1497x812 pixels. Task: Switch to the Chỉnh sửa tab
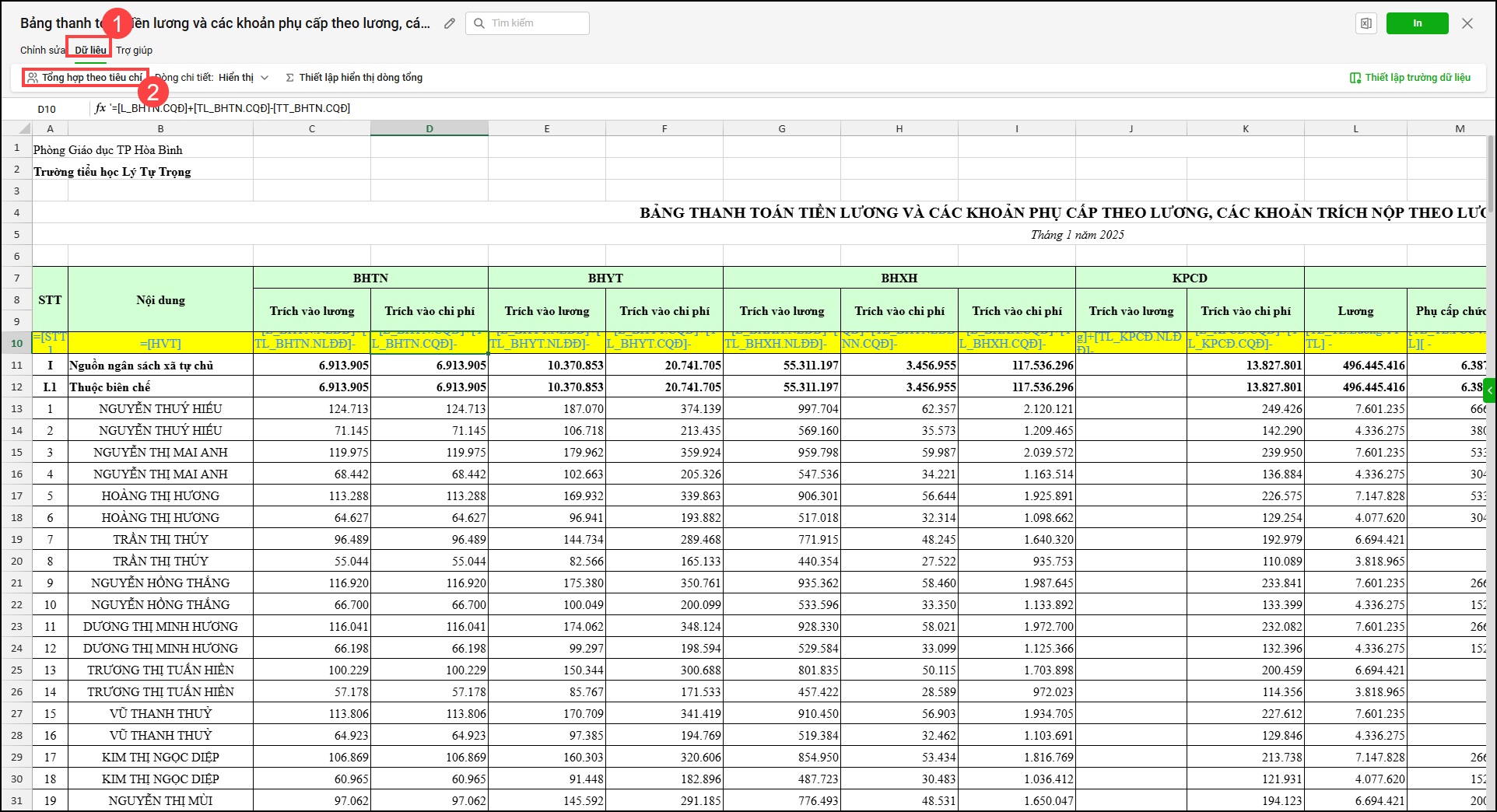pyautogui.click(x=42, y=51)
